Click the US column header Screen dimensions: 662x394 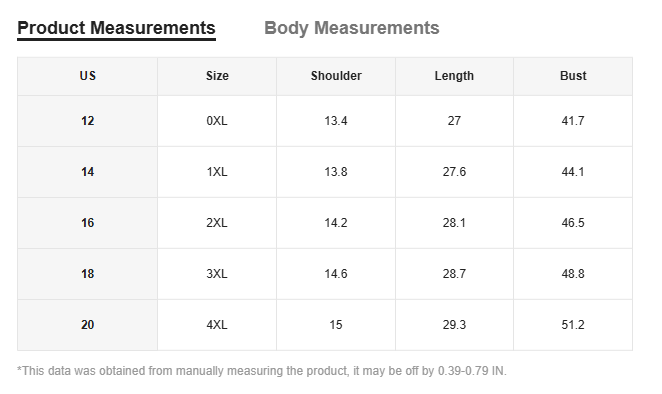tap(87, 76)
